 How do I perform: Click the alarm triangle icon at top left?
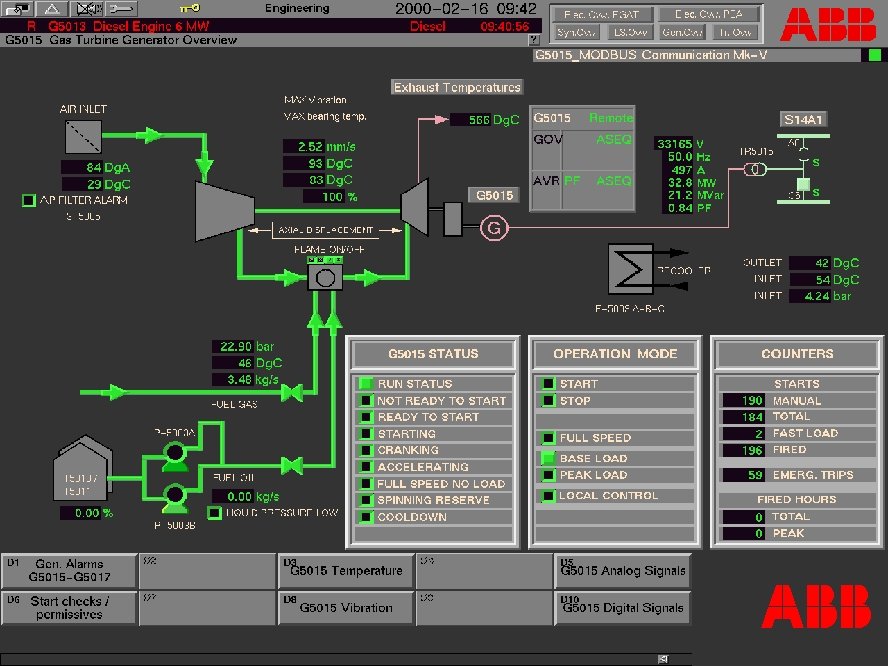pos(50,10)
